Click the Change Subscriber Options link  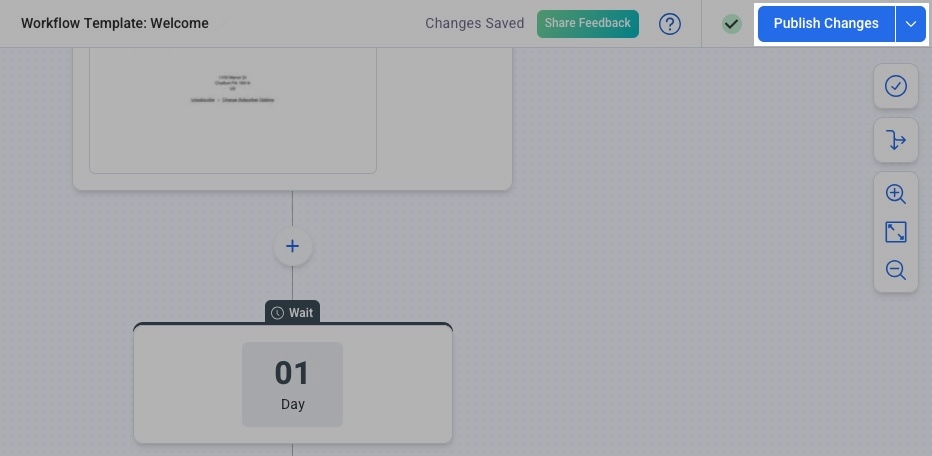pos(247,100)
